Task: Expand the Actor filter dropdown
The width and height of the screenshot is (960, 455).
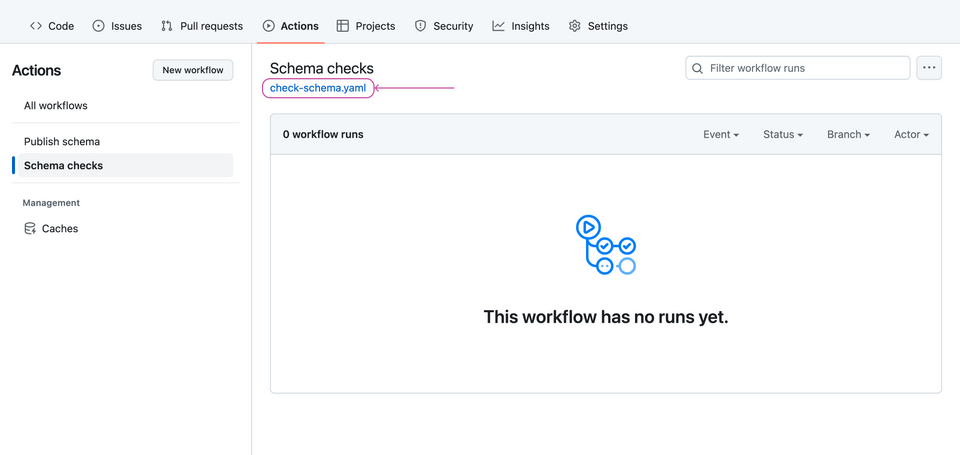Action: [911, 134]
